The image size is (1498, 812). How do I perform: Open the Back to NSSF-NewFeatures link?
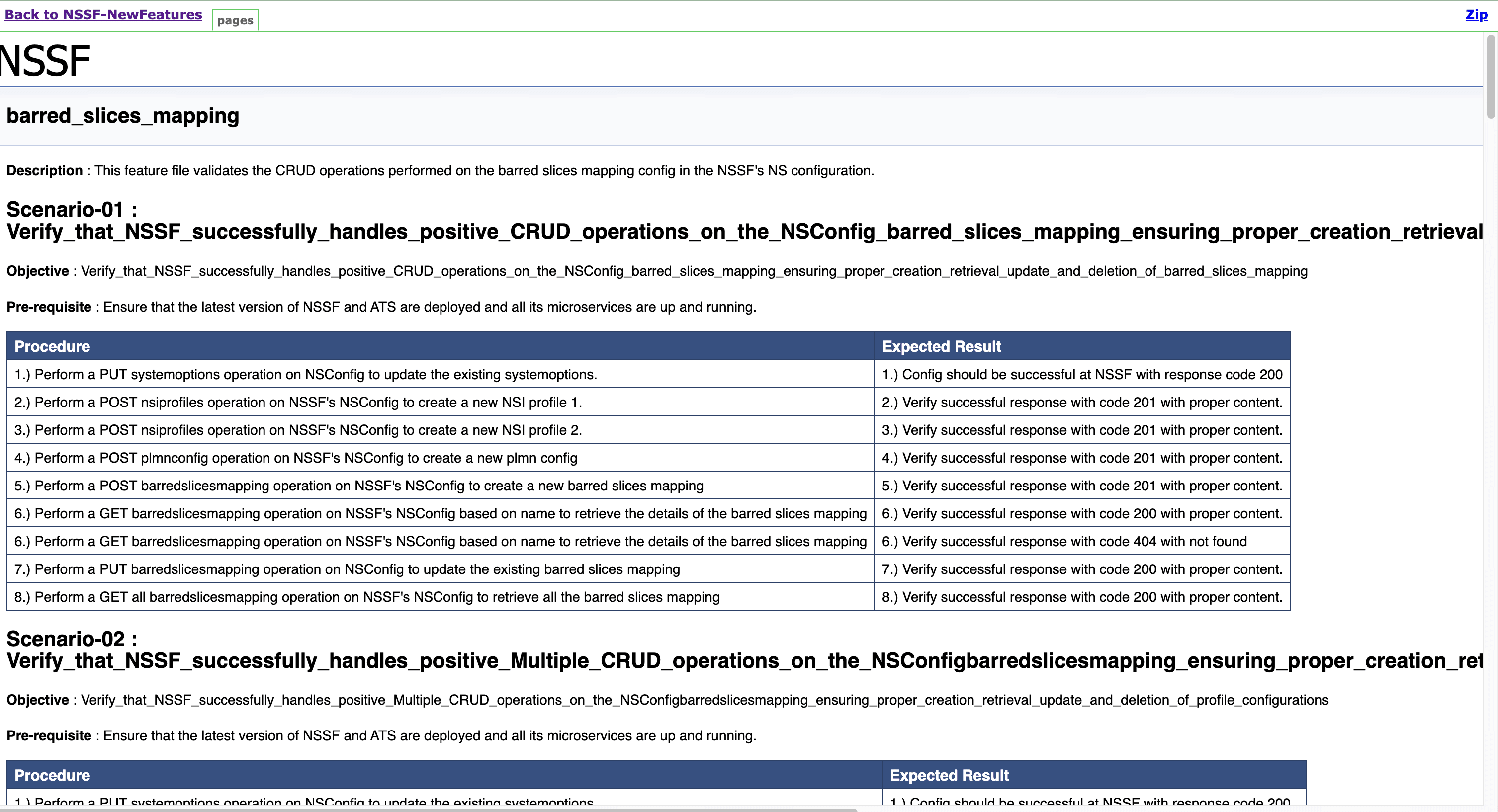tap(103, 14)
